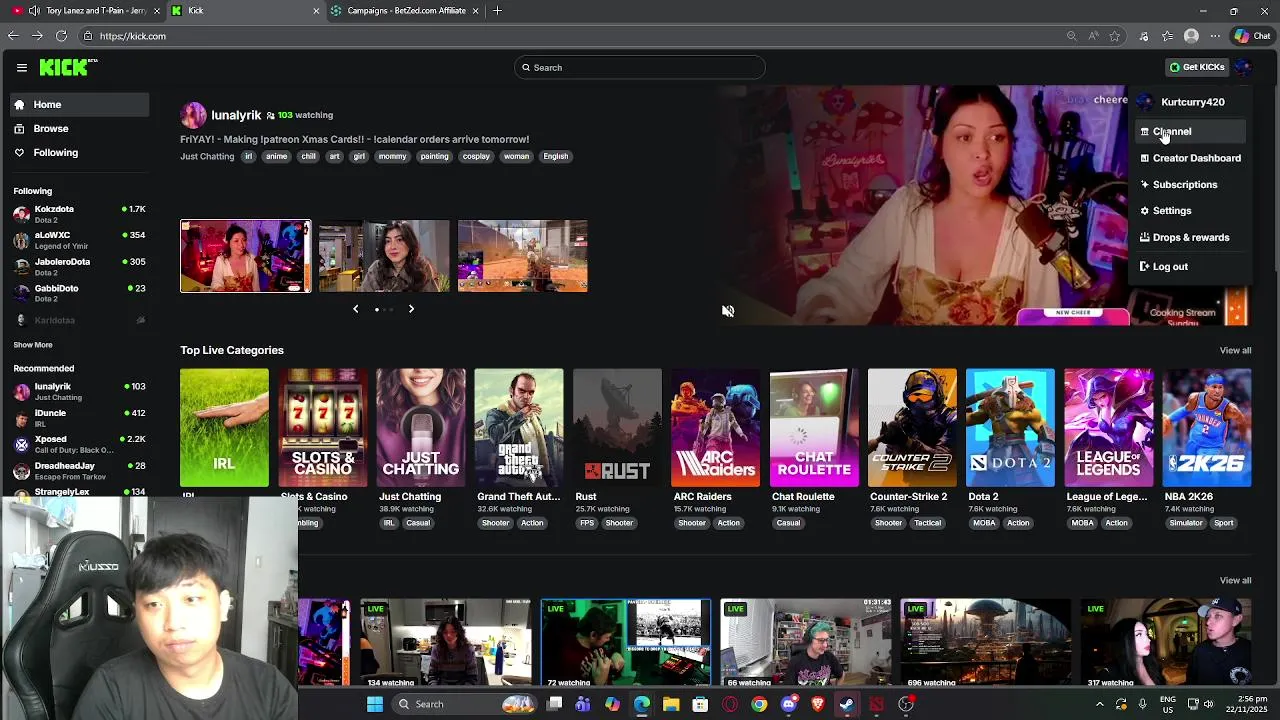
Task: Open the Favorites list icon
Action: point(1167,36)
